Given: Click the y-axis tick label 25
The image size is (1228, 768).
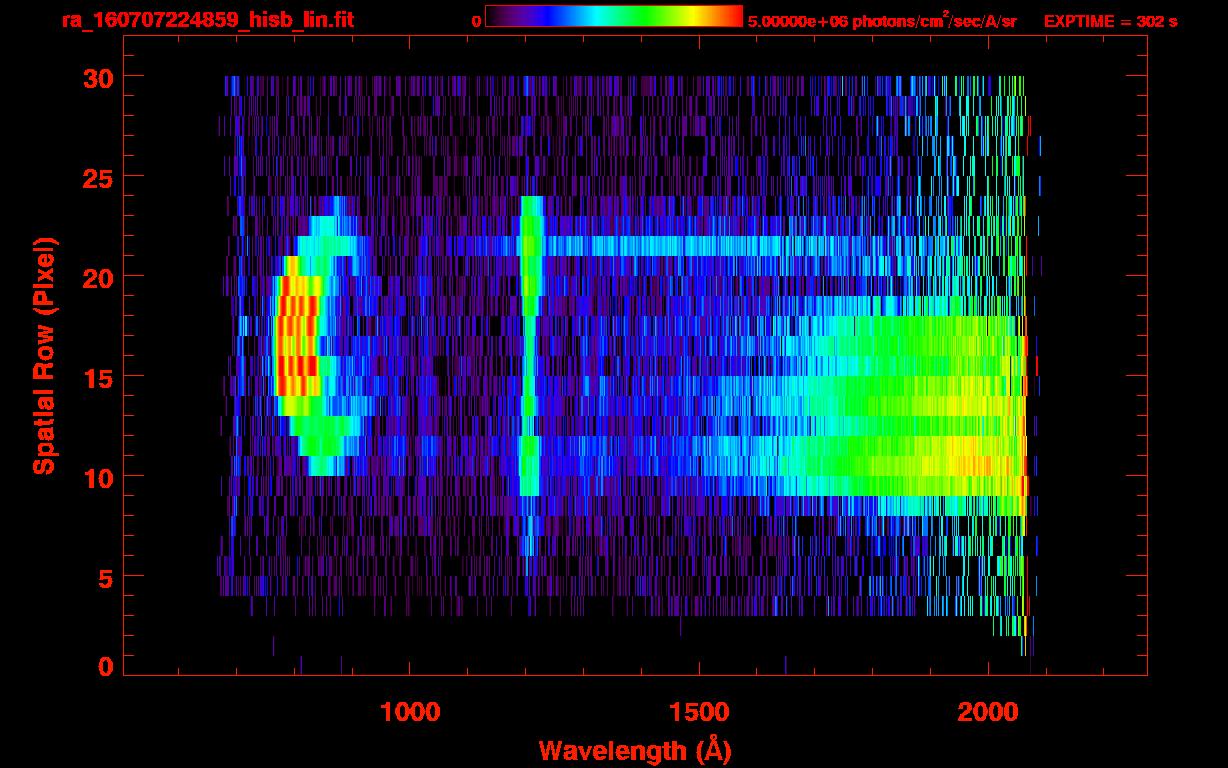Looking at the screenshot, I should [x=97, y=177].
